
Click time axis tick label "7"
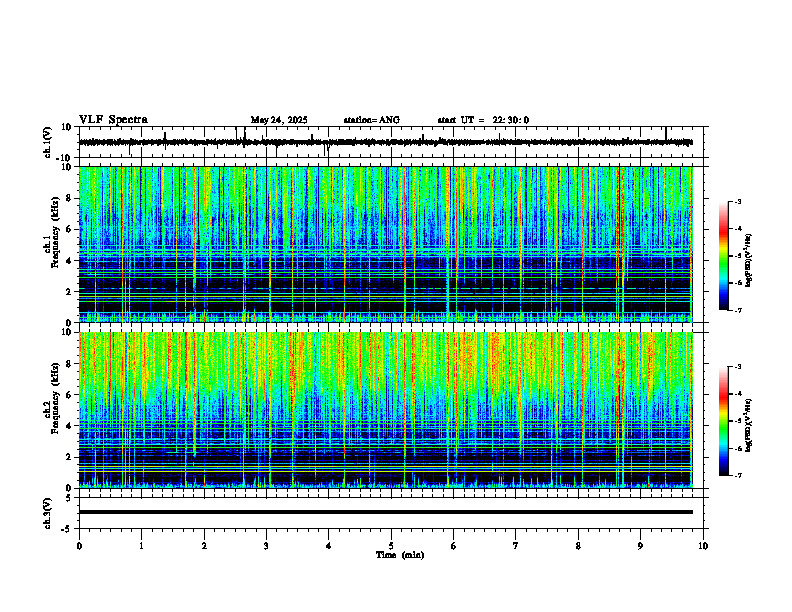coord(516,546)
